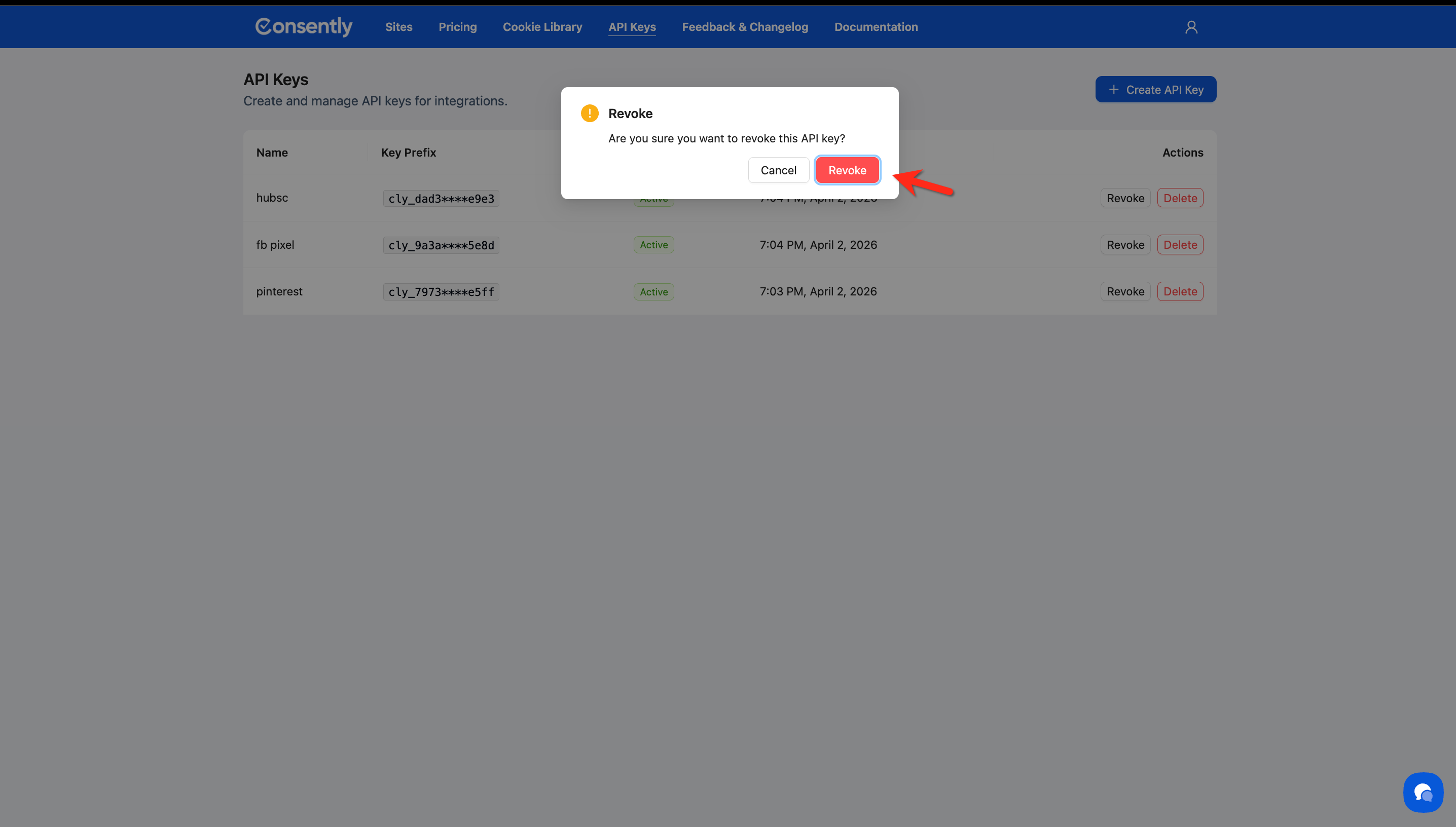
Task: Confirm with the red Revoke button
Action: 847,170
